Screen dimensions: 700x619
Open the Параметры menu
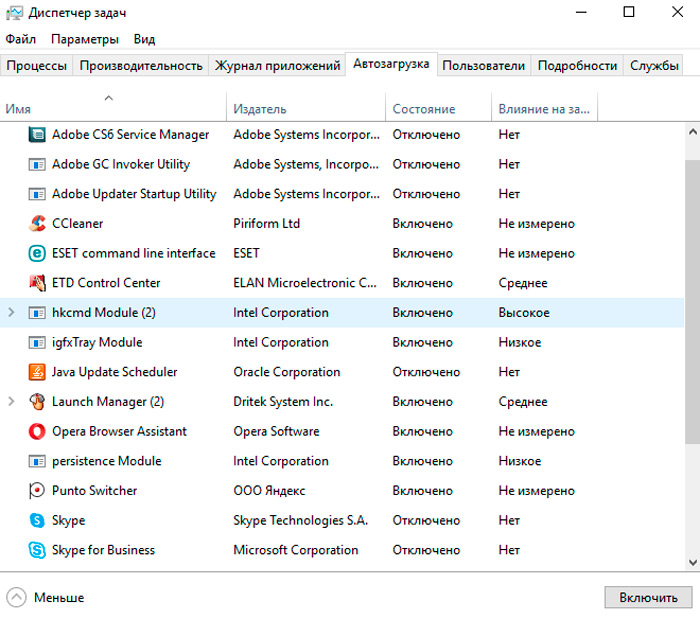[85, 39]
